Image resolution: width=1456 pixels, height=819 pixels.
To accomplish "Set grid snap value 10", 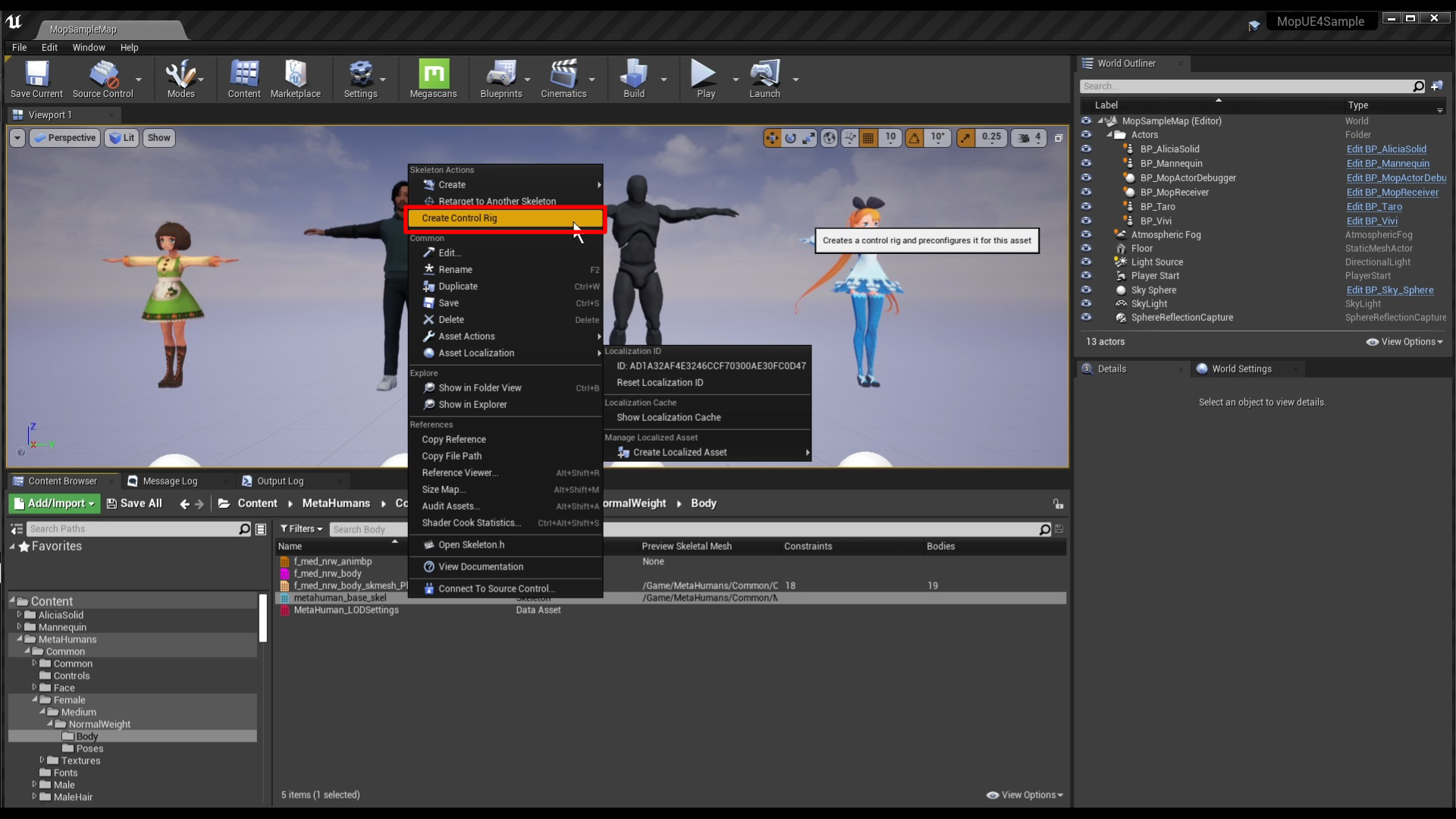I will [890, 138].
